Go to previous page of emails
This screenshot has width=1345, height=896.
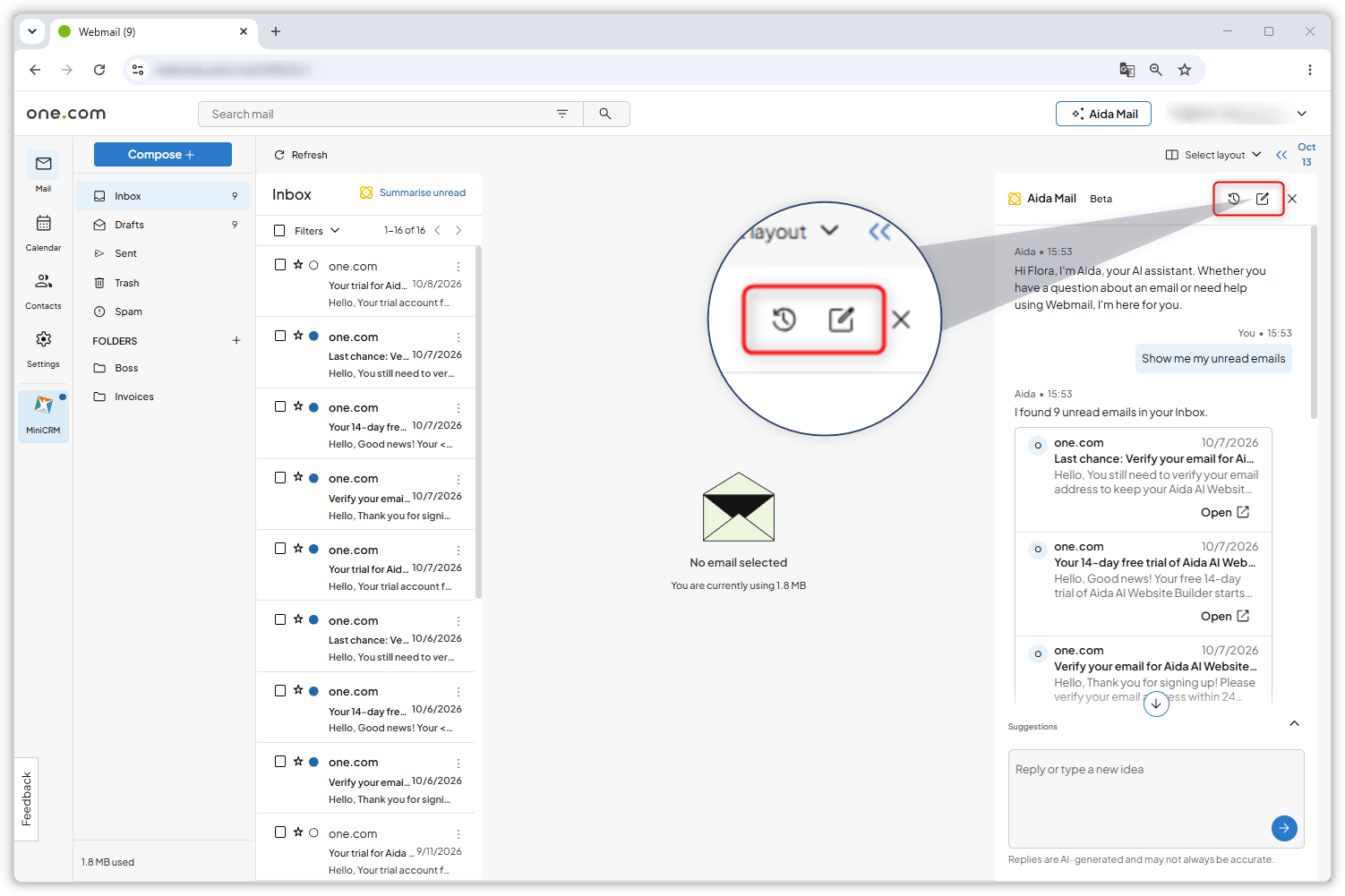click(x=437, y=230)
